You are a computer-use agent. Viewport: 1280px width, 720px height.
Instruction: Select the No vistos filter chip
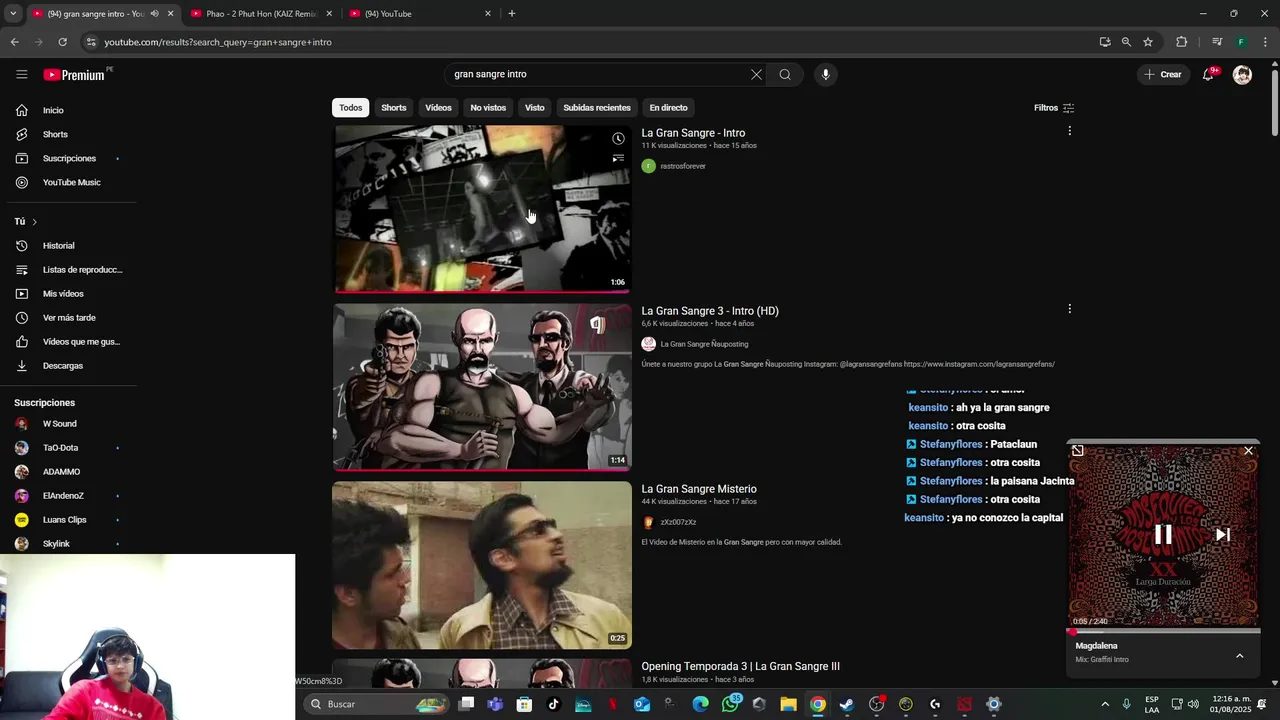[488, 108]
